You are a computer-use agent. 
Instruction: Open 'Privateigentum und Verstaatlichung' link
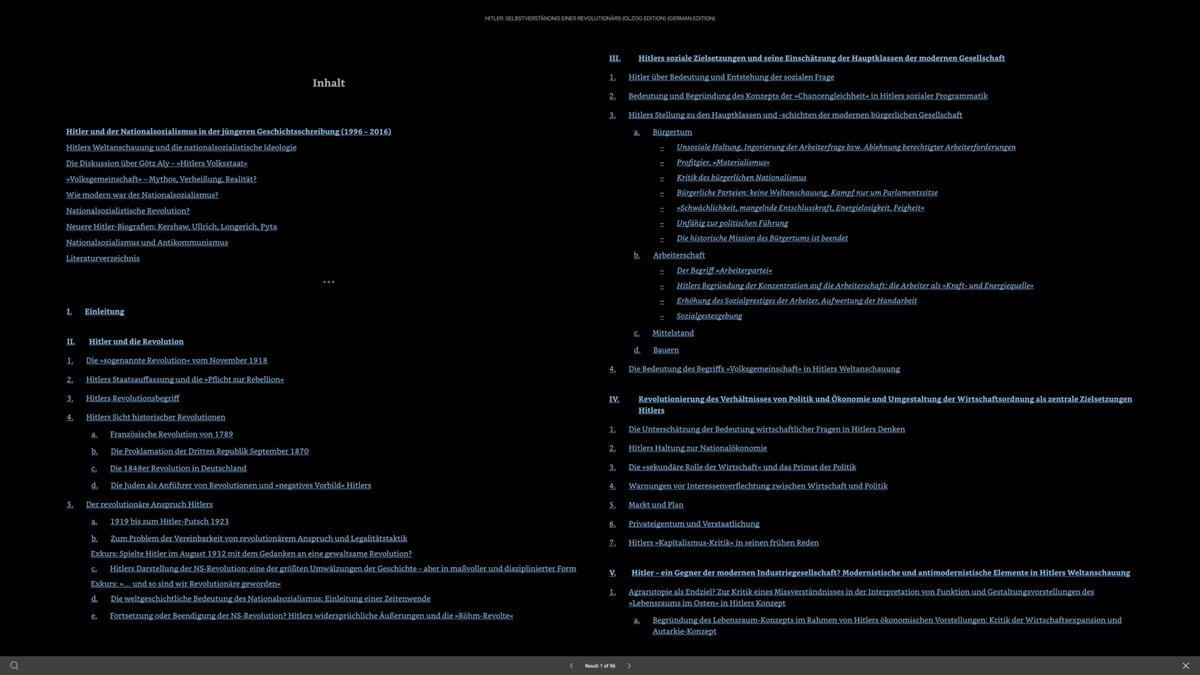[694, 524]
